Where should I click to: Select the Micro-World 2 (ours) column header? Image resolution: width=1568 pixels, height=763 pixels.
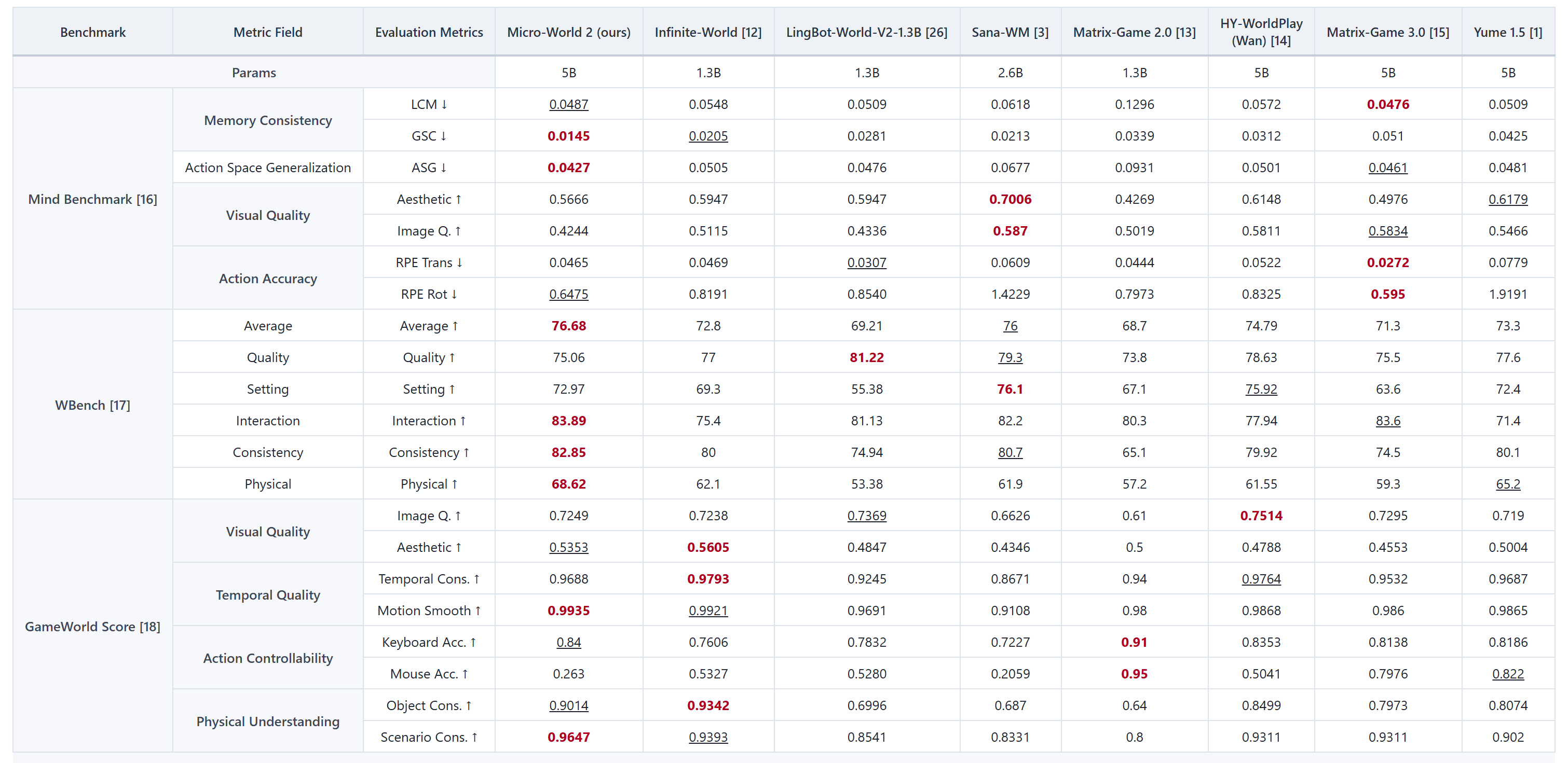568,32
